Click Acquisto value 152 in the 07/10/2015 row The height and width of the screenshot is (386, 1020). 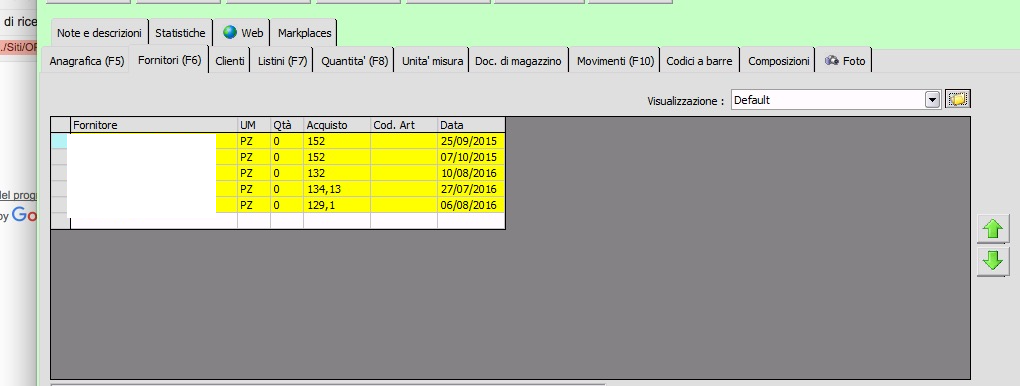pyautogui.click(x=337, y=157)
